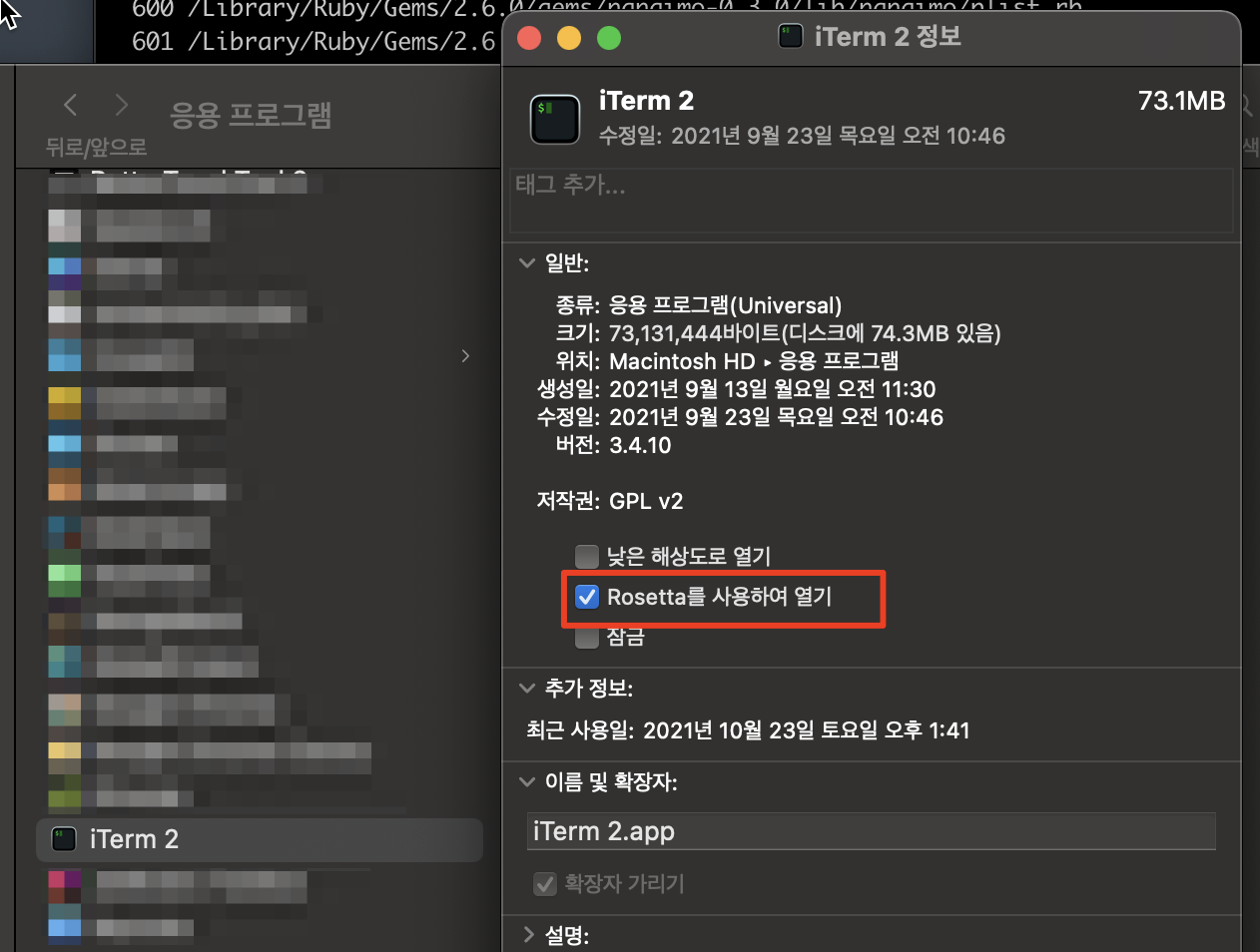1260x952 pixels.
Task: Toggle '확장자 가리기' checkbox
Action: (545, 883)
